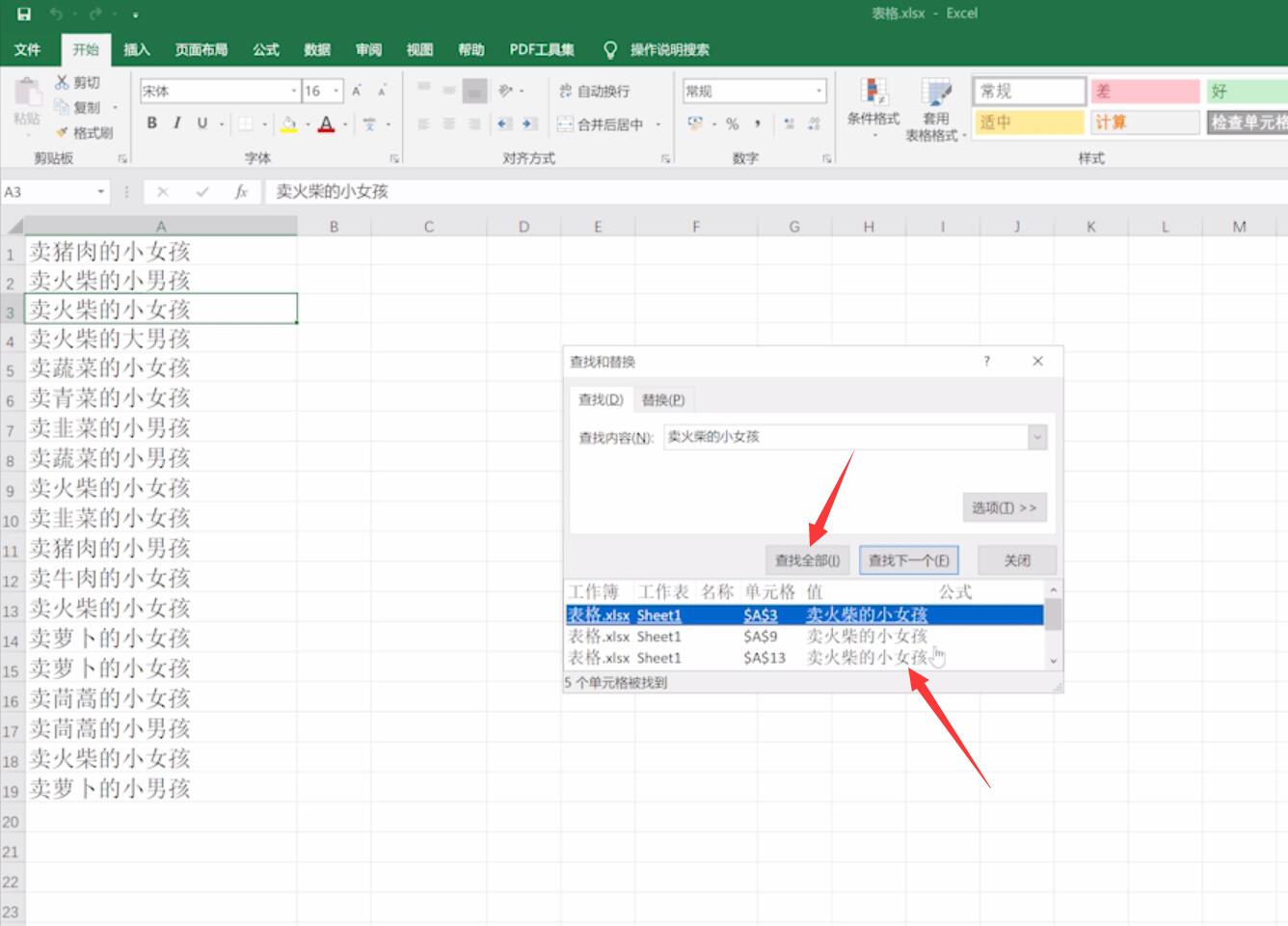
Task: Open the font name dropdown (宋体)
Action: point(294,91)
